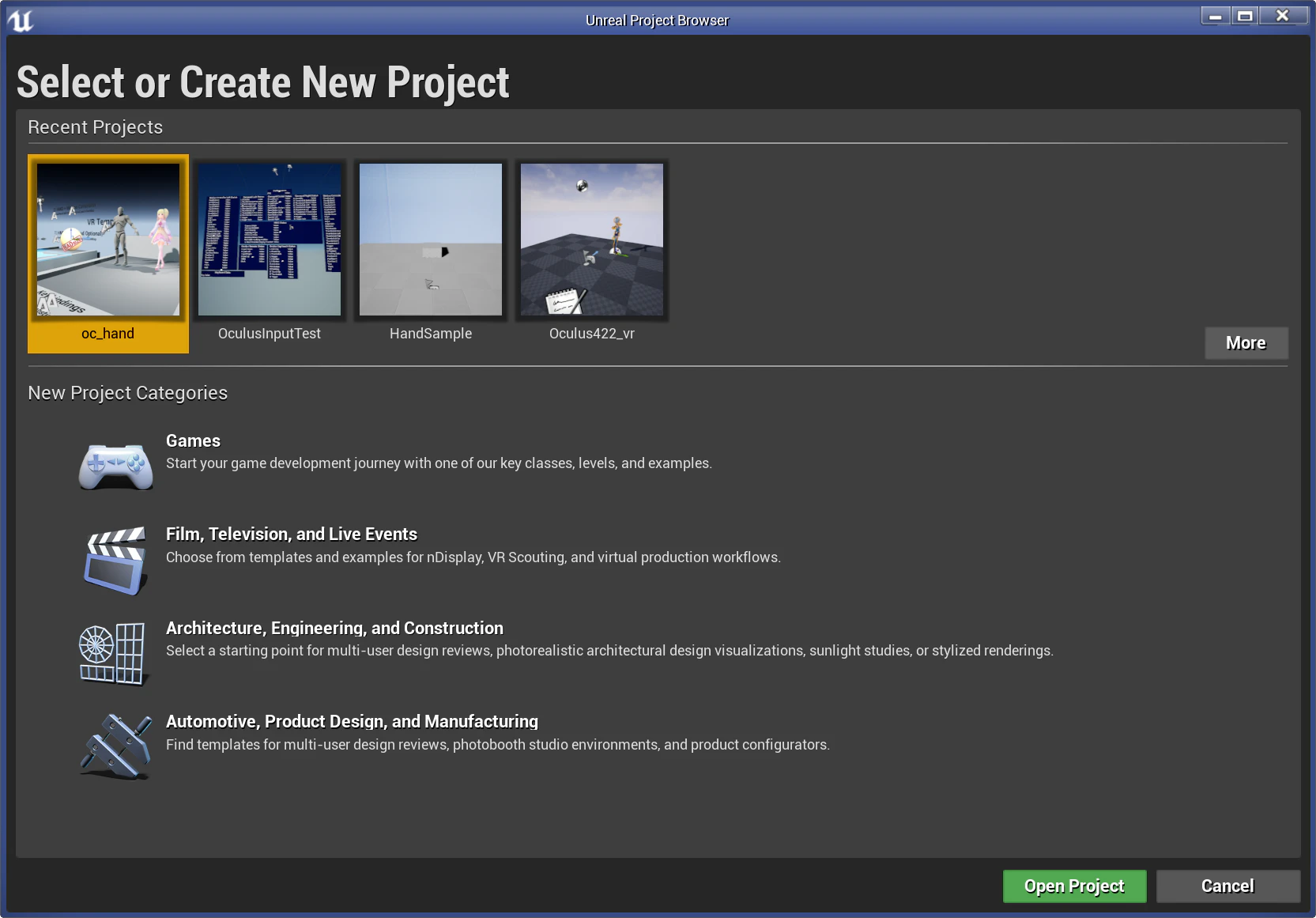Open the selected project
Screen dimensions: 1316x918
1074,886
